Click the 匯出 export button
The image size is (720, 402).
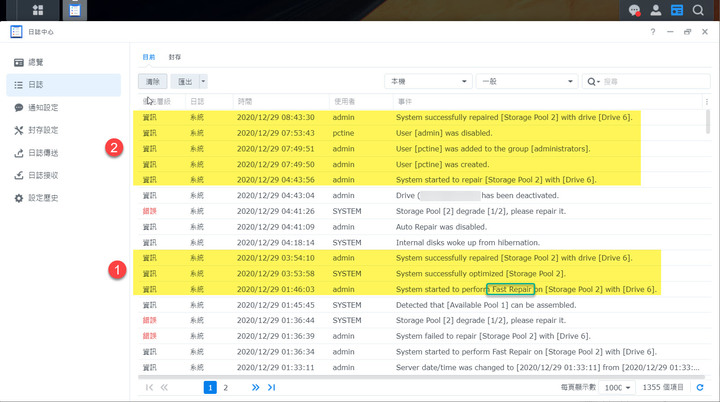point(185,81)
